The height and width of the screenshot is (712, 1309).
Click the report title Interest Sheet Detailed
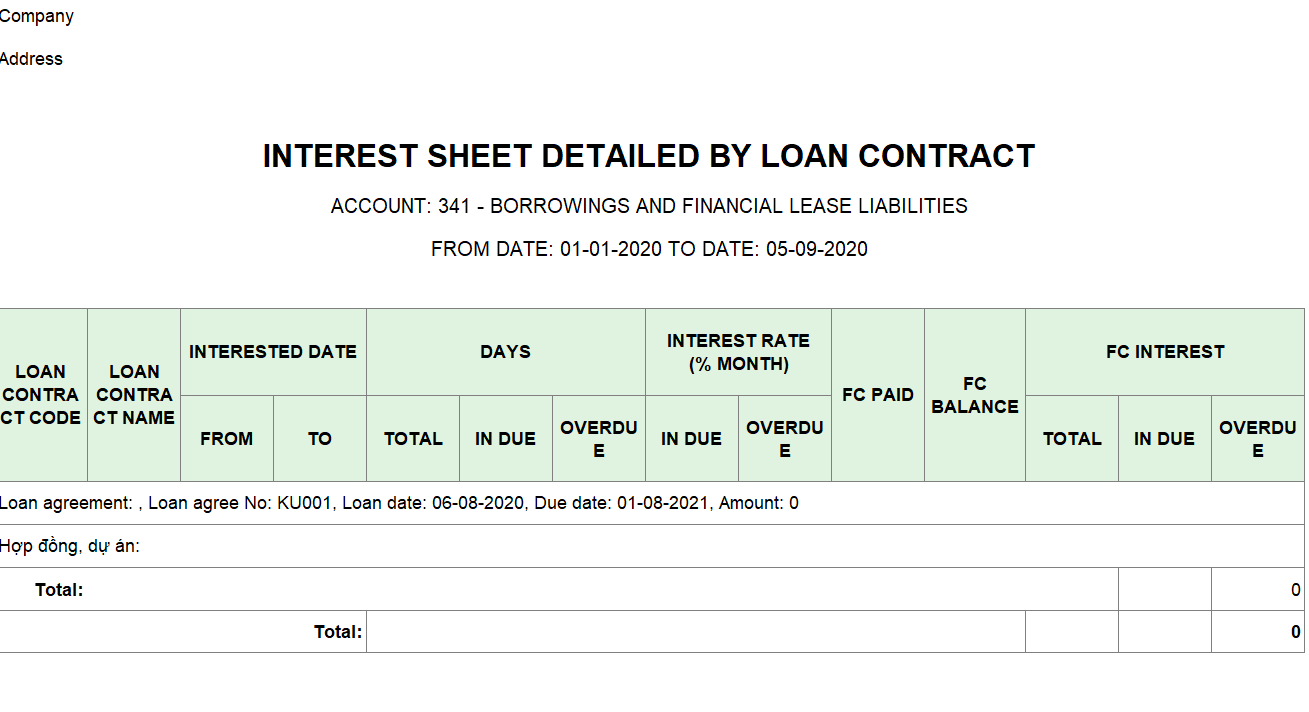coord(648,156)
